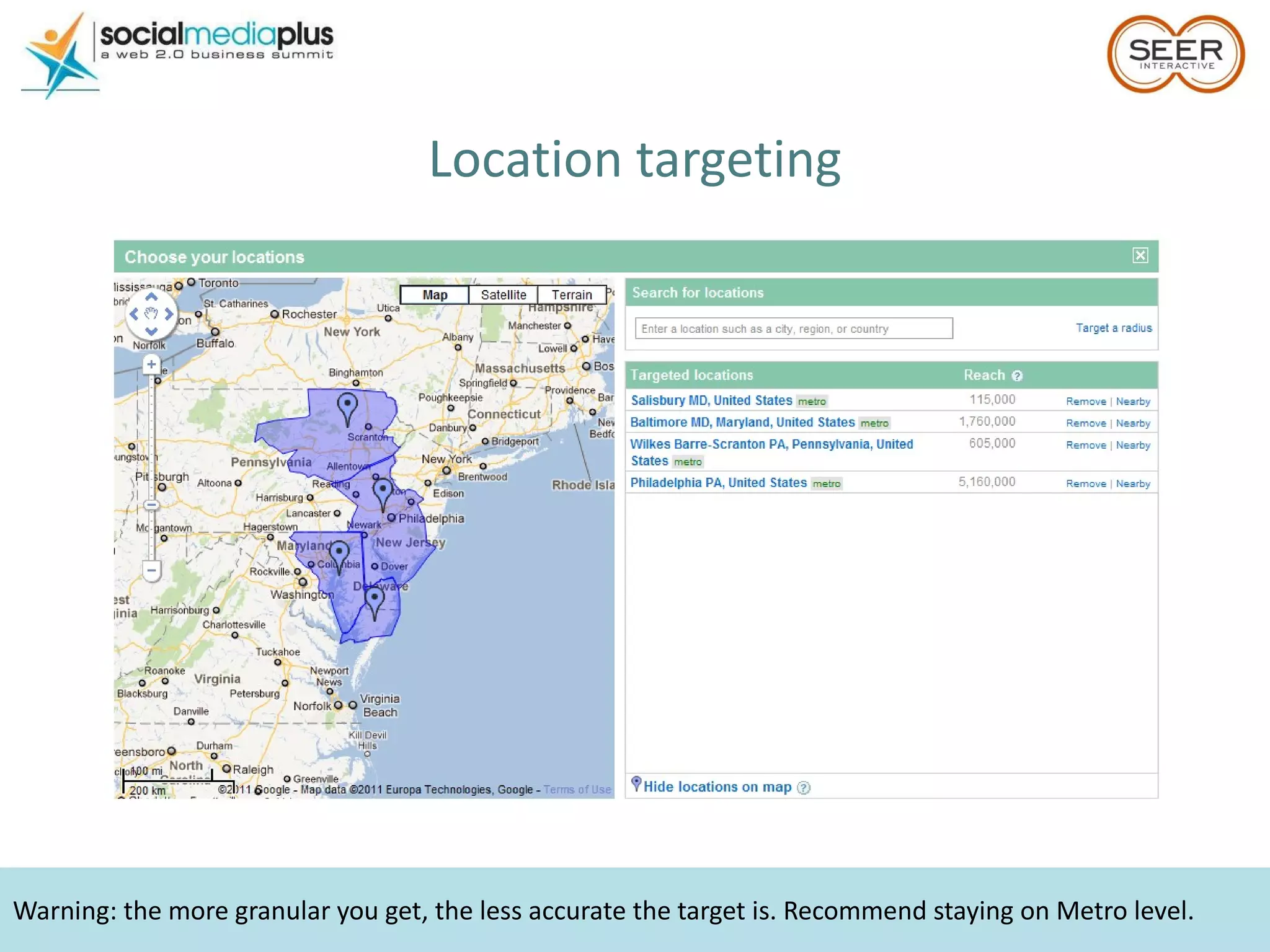Zoom in with the plus button
This screenshot has width=1270, height=952.
(x=151, y=364)
